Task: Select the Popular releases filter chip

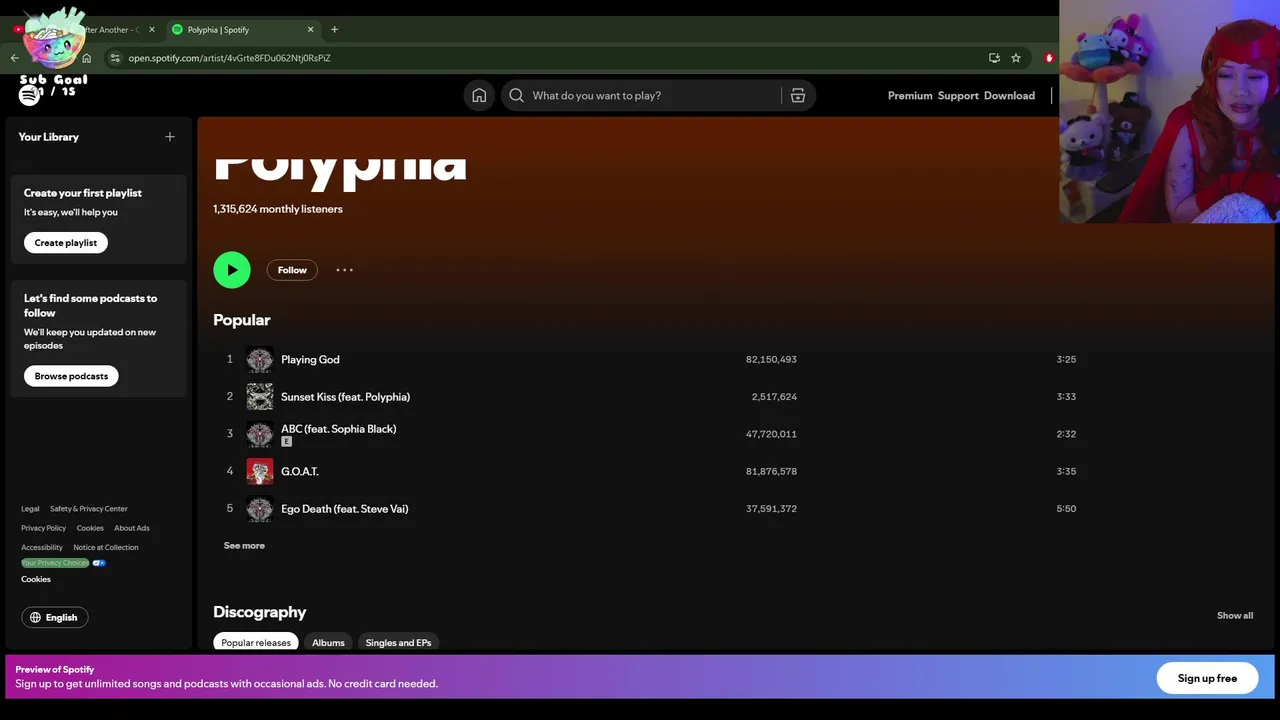Action: pyautogui.click(x=256, y=642)
